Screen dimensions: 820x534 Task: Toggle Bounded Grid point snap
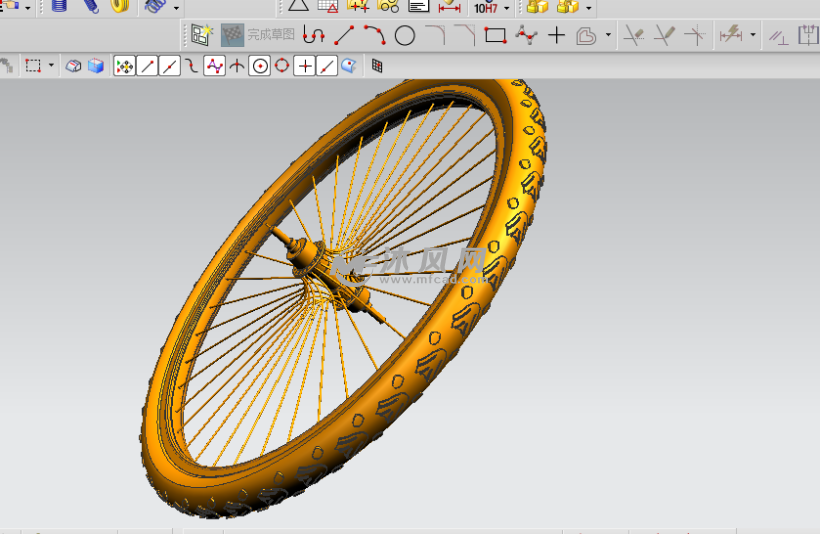377,66
